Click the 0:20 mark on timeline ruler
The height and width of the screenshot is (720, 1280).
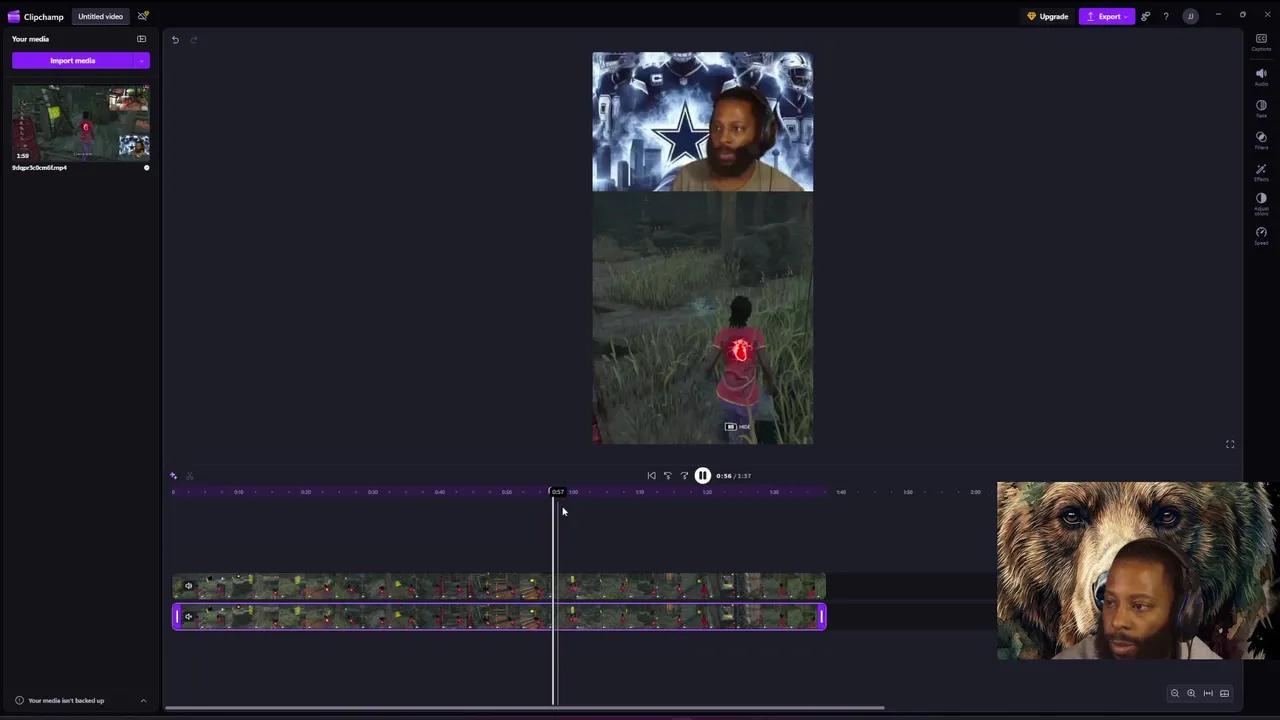tap(305, 492)
